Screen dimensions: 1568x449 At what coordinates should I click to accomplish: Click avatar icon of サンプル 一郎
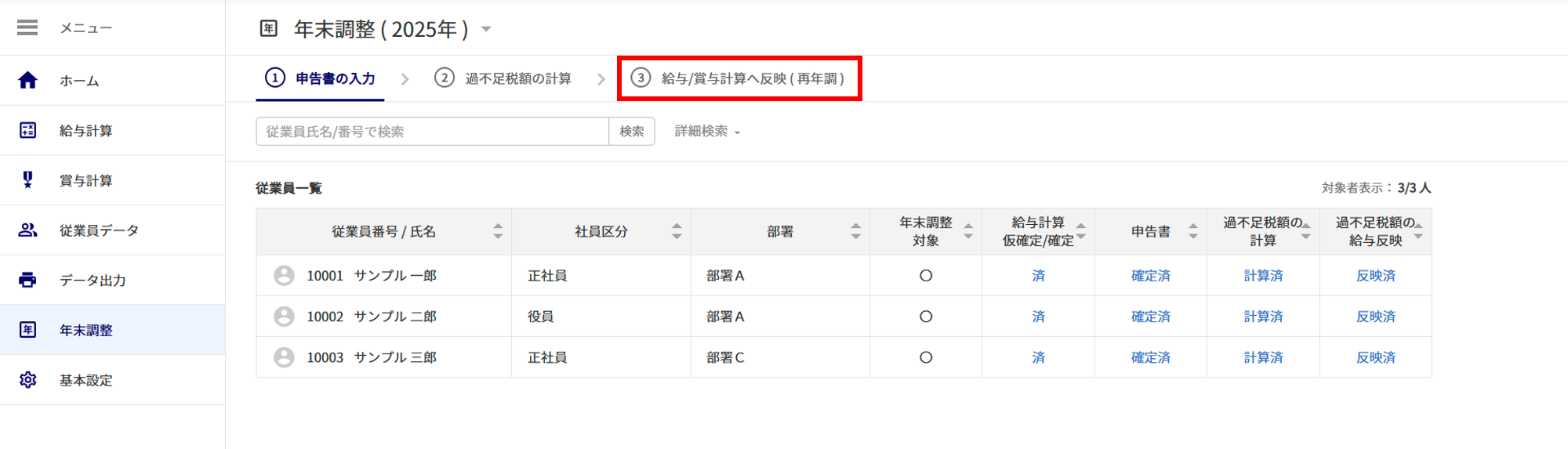point(284,276)
